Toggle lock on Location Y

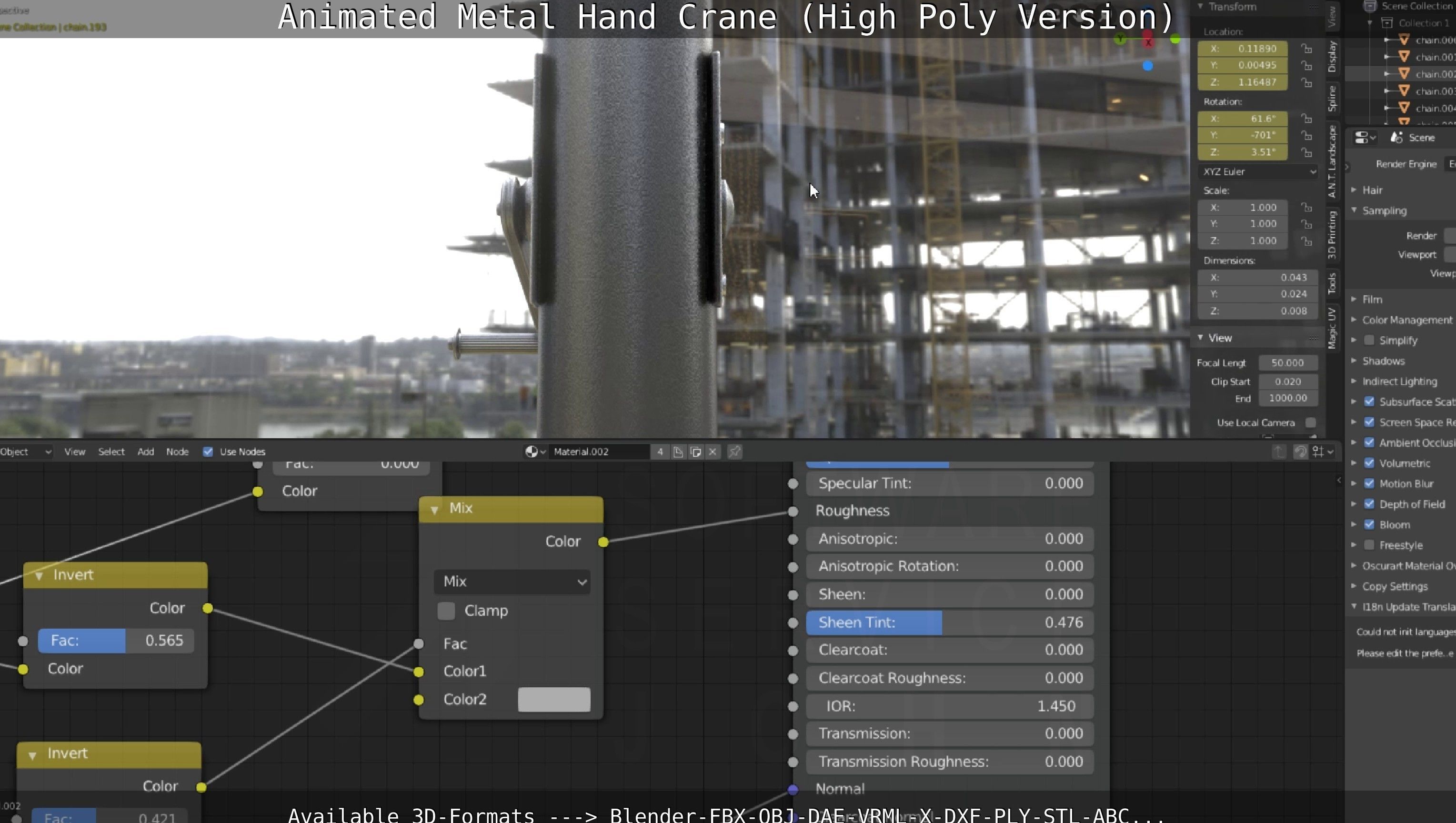[1306, 66]
